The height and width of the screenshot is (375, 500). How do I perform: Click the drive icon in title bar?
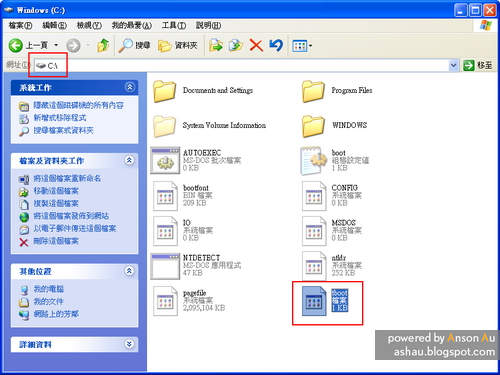coord(8,10)
